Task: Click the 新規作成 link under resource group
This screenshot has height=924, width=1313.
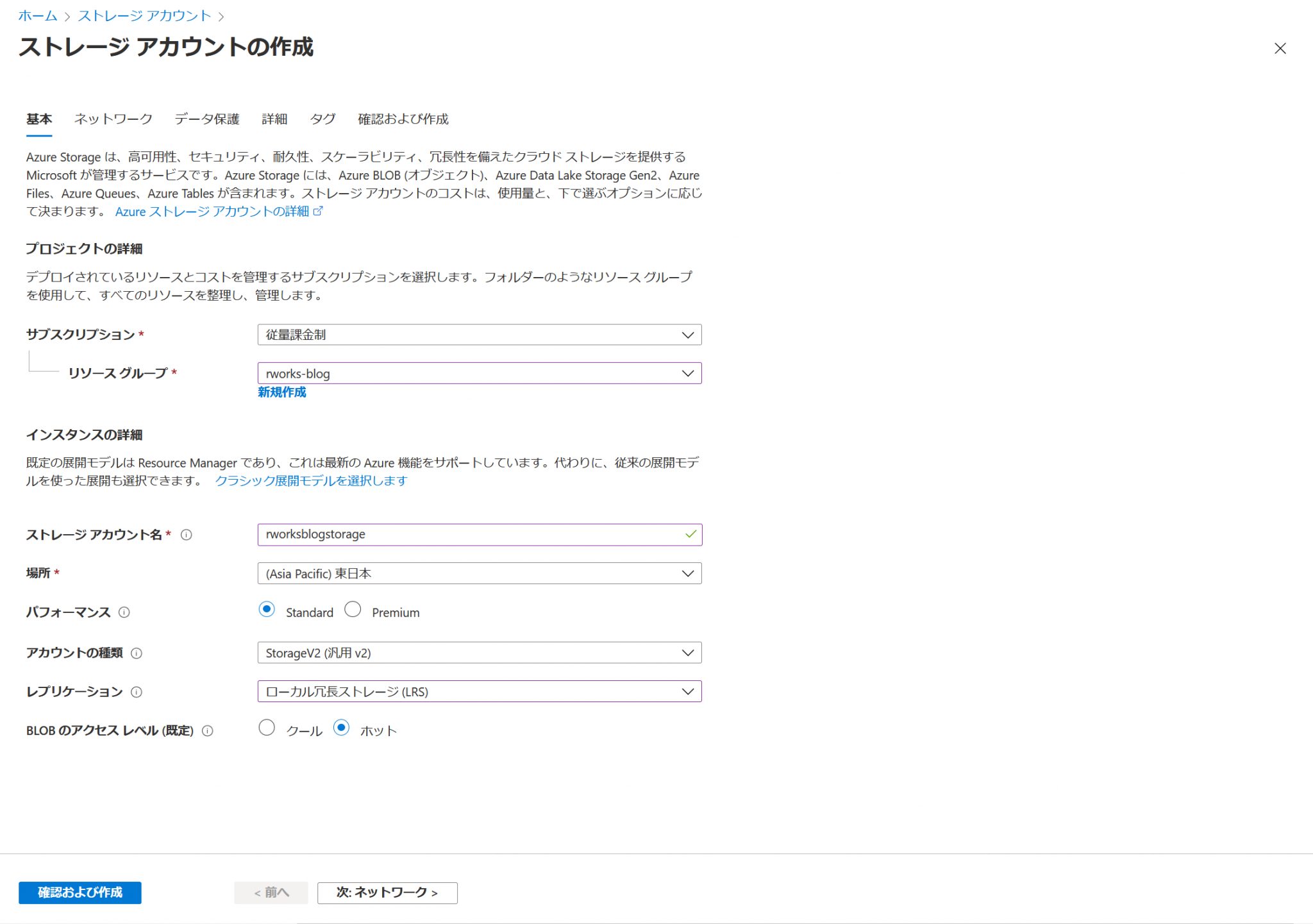Action: (282, 392)
